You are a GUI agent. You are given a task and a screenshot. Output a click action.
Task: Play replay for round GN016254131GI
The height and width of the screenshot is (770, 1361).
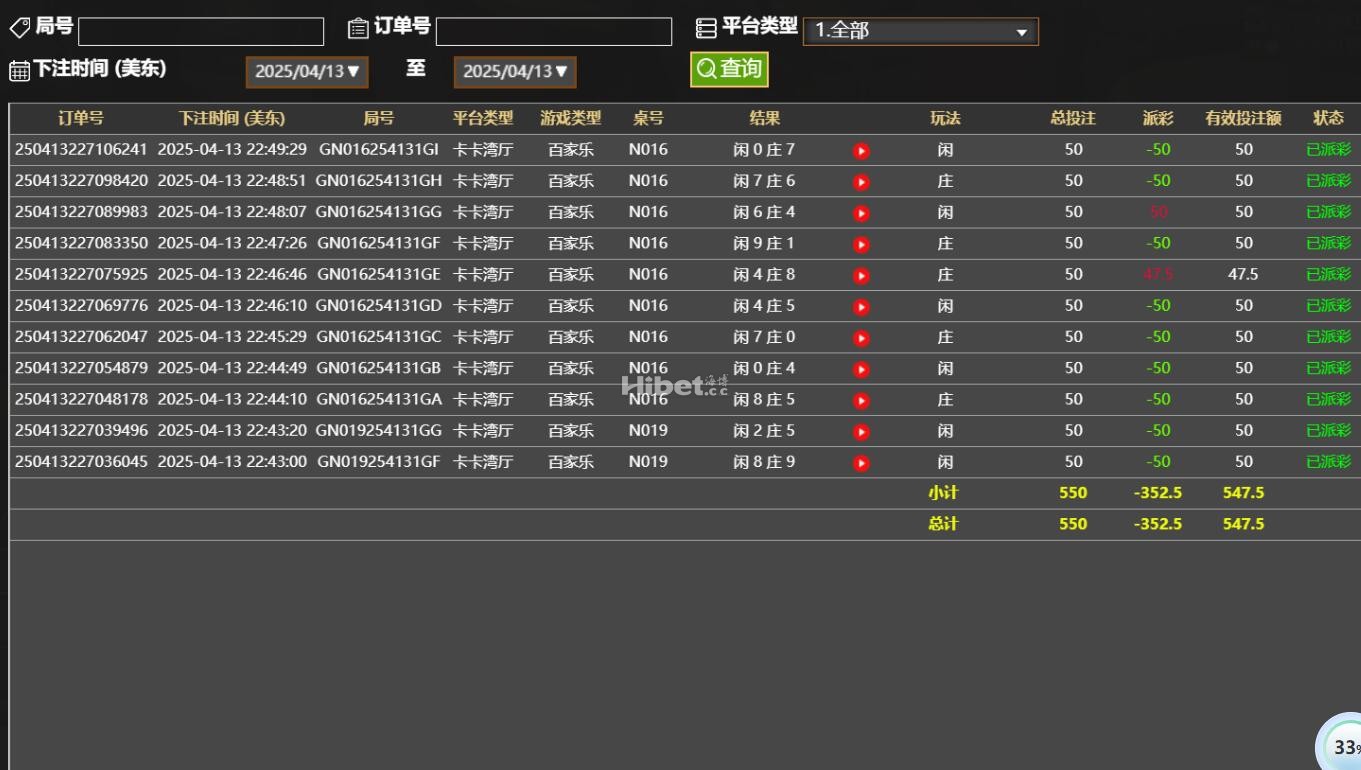(861, 151)
